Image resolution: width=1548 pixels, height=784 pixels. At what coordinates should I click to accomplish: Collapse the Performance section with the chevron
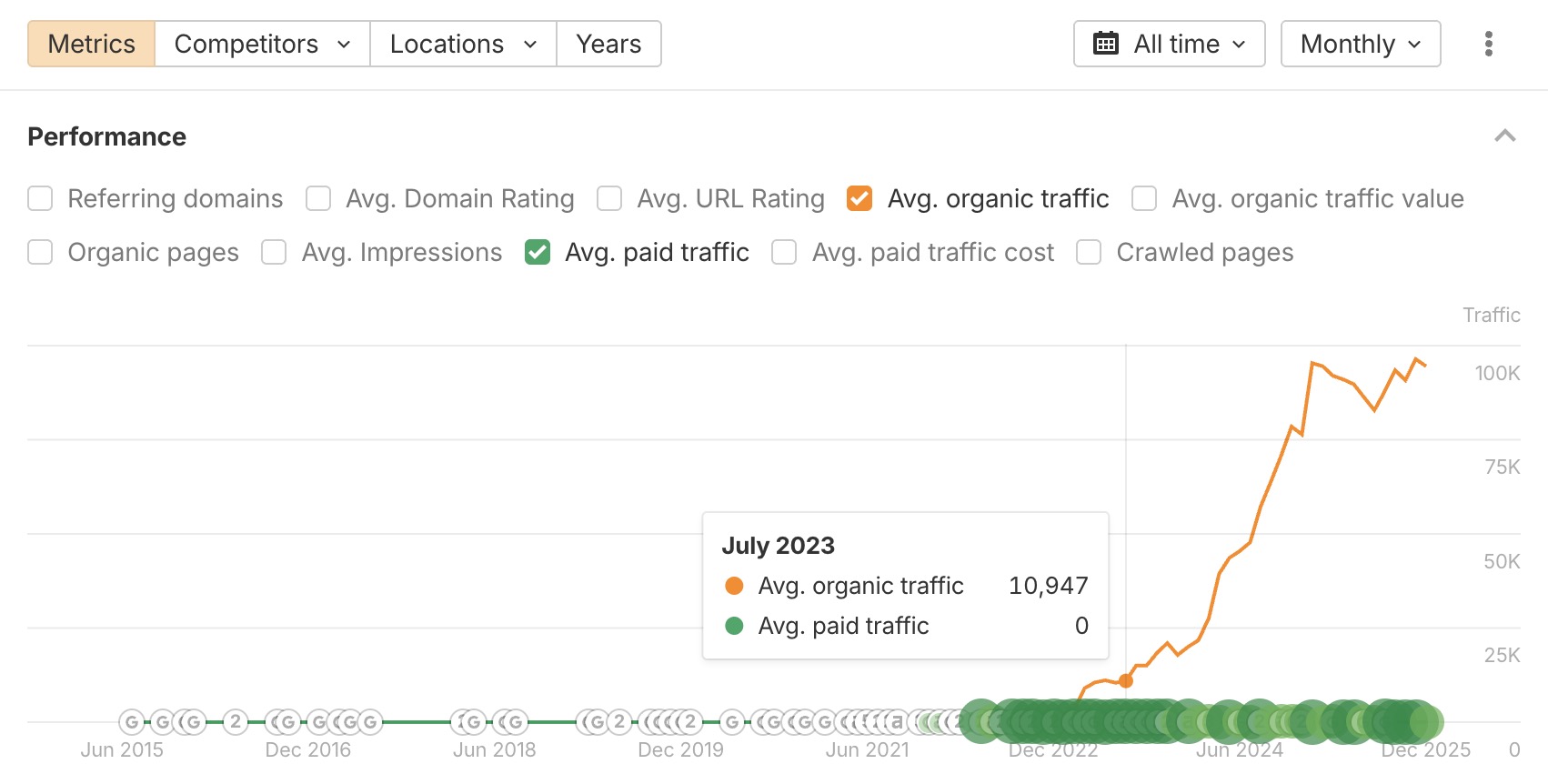(x=1504, y=136)
